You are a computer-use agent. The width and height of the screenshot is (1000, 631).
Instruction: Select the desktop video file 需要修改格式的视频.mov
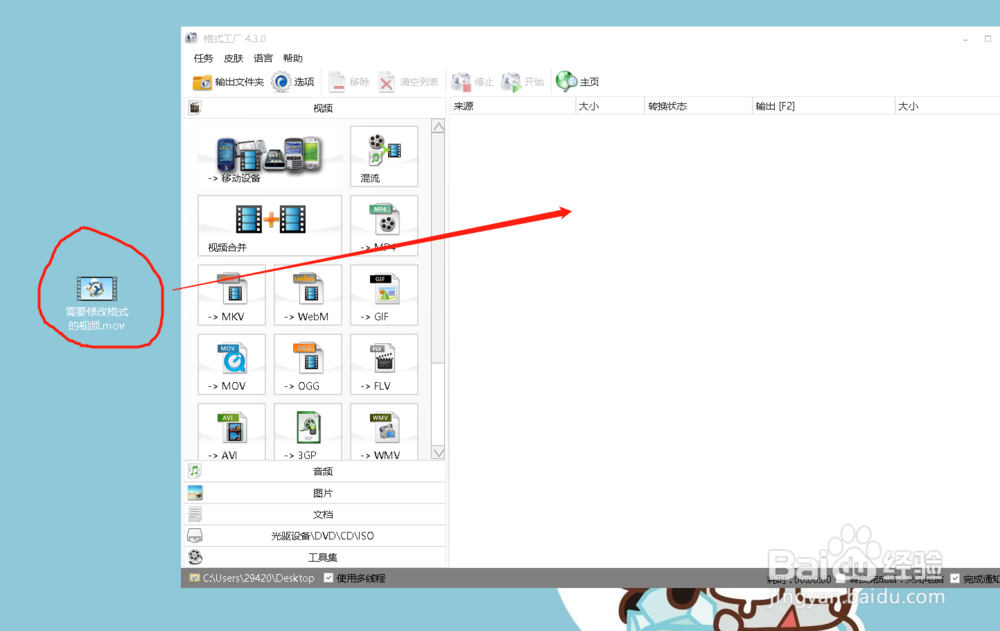97,303
